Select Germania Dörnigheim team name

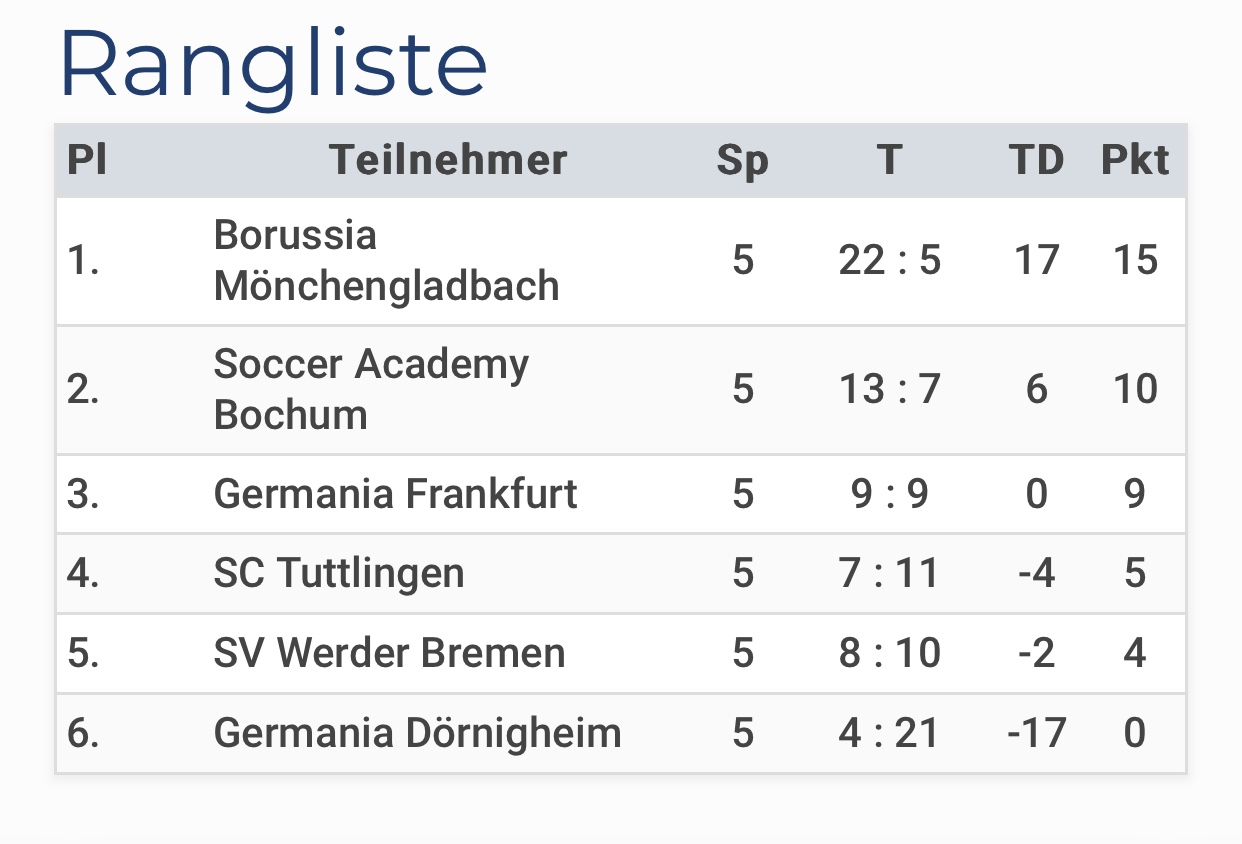click(x=417, y=734)
